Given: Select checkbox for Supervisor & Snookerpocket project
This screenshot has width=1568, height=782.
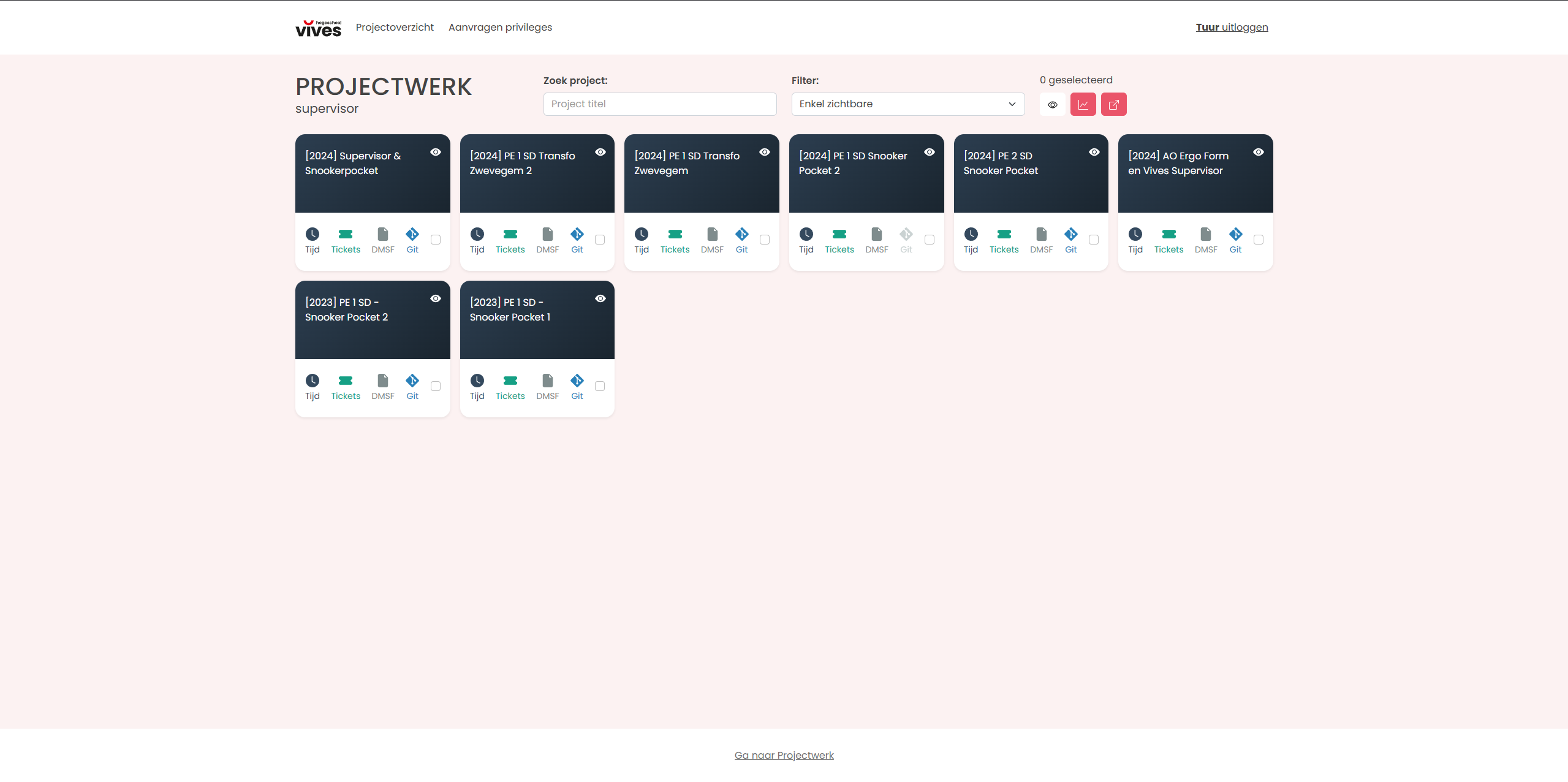Looking at the screenshot, I should click(436, 240).
